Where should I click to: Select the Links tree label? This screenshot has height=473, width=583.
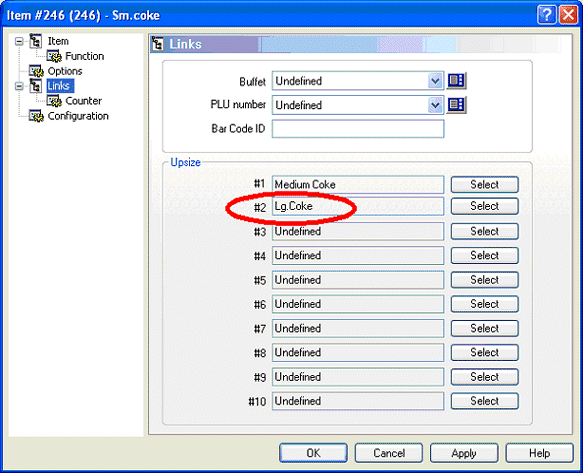tap(60, 86)
